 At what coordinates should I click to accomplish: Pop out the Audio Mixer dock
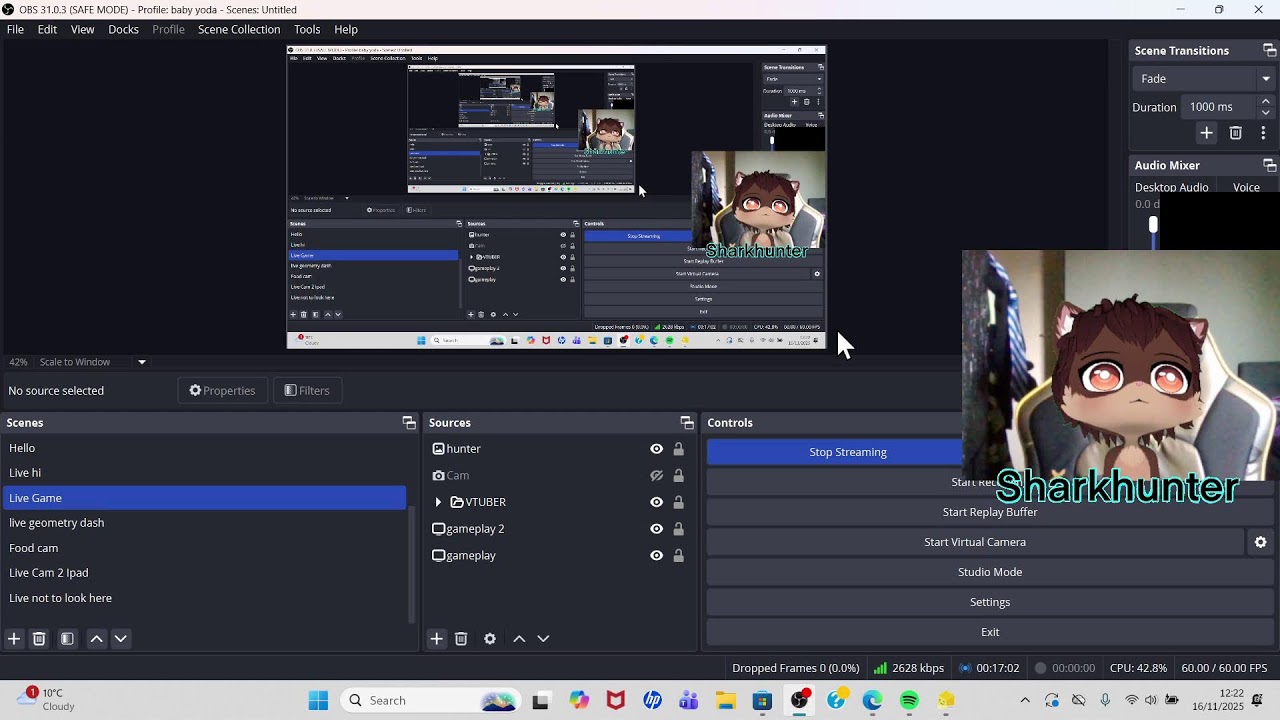pos(1269,165)
